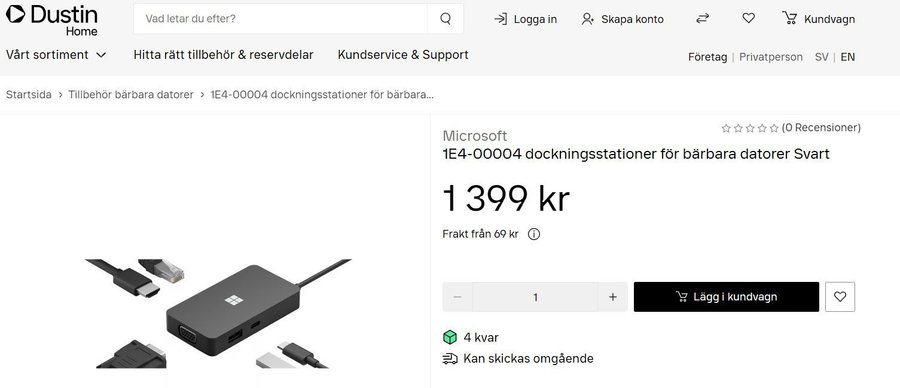Click the Dustin Home logo
Viewport: 900px width, 388px height.
tap(52, 20)
